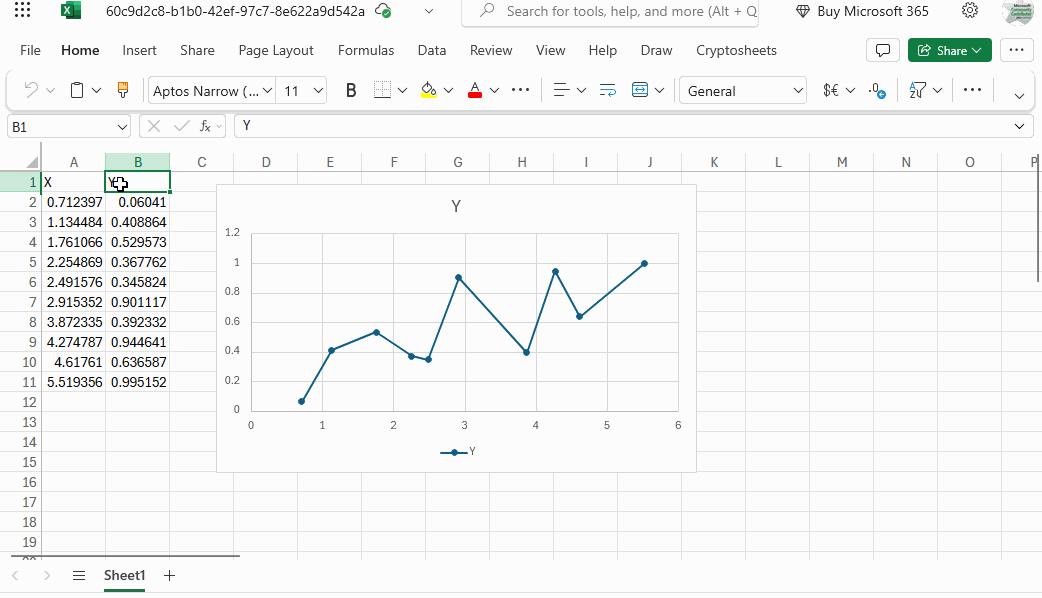Viewport: 1042px width, 598px height.
Task: Open paste options dropdown arrow
Action: pyautogui.click(x=96, y=90)
